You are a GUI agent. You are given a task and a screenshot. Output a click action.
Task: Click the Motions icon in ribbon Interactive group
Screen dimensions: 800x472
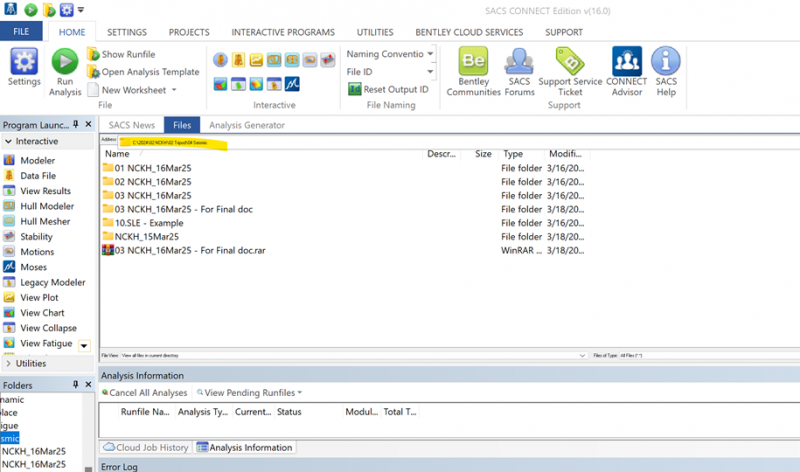310,60
